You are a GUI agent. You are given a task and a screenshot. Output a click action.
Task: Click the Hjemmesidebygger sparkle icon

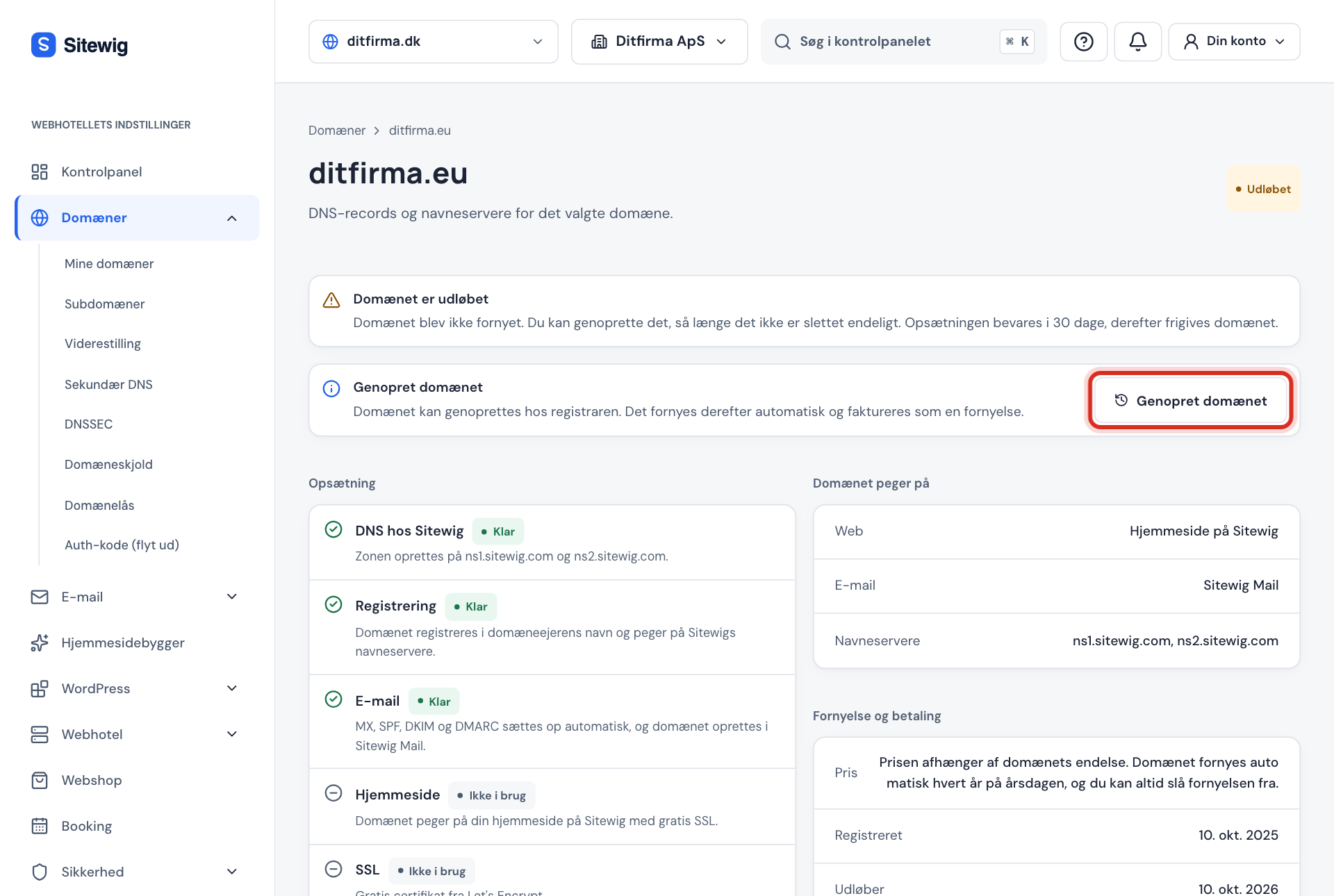point(40,642)
